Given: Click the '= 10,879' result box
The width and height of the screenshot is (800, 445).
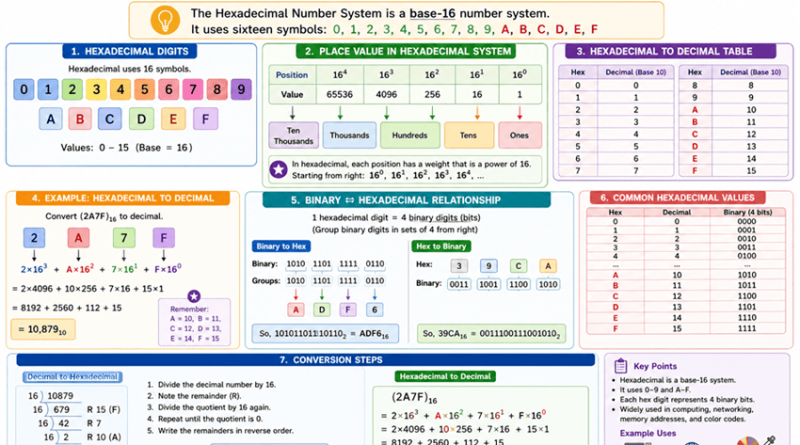Looking at the screenshot, I should pos(43,330).
